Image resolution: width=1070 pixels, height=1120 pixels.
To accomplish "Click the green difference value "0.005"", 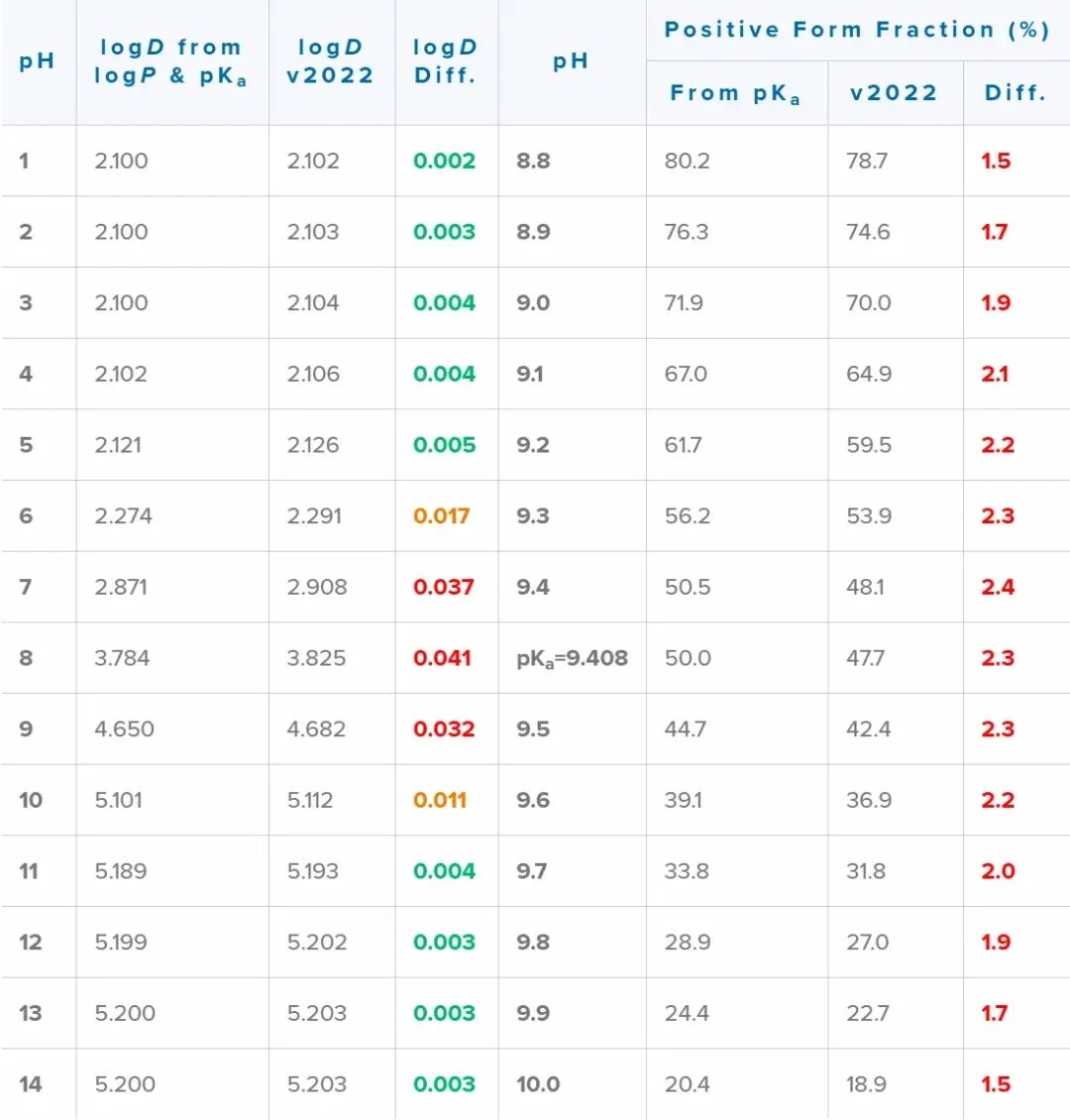I will click(444, 445).
